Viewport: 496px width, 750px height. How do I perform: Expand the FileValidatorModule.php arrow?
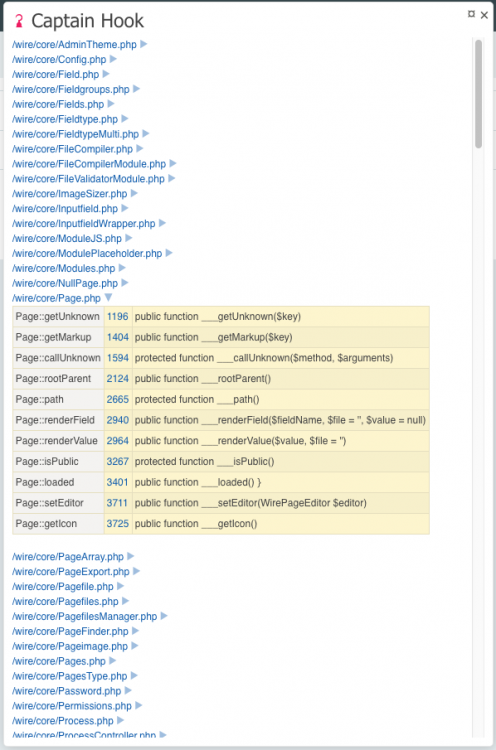pos(172,178)
